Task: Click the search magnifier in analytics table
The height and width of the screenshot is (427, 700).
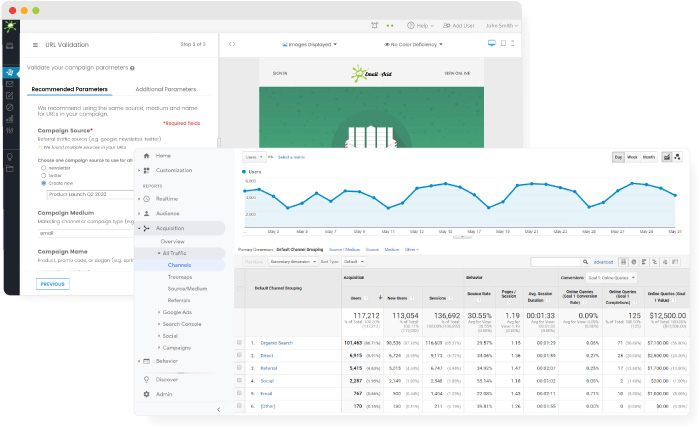Action: pos(585,262)
